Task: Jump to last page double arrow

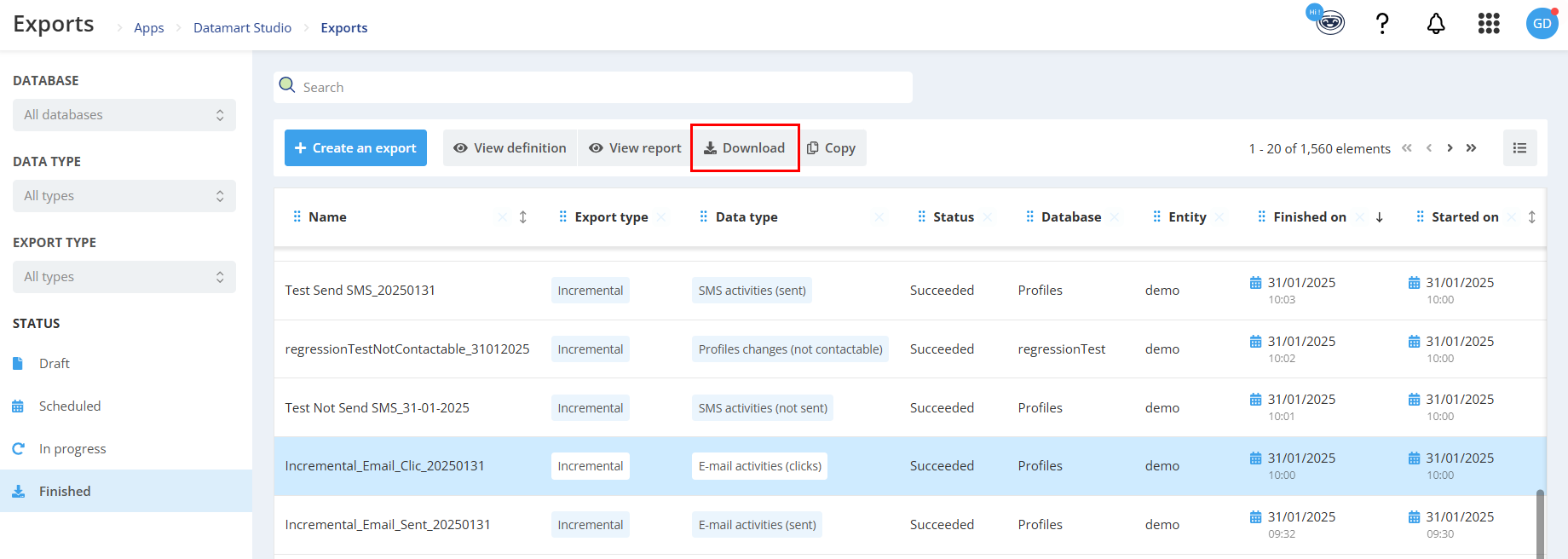Action: coord(1471,148)
